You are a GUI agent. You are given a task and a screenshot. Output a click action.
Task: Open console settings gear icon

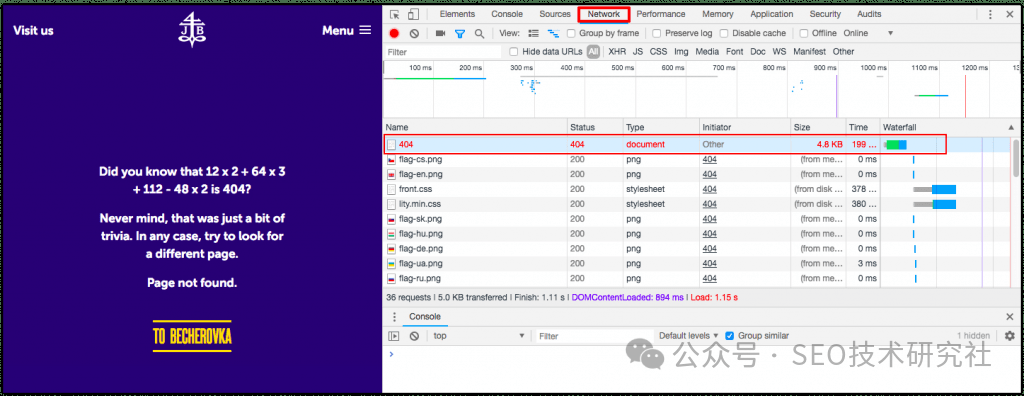[x=1010, y=336]
